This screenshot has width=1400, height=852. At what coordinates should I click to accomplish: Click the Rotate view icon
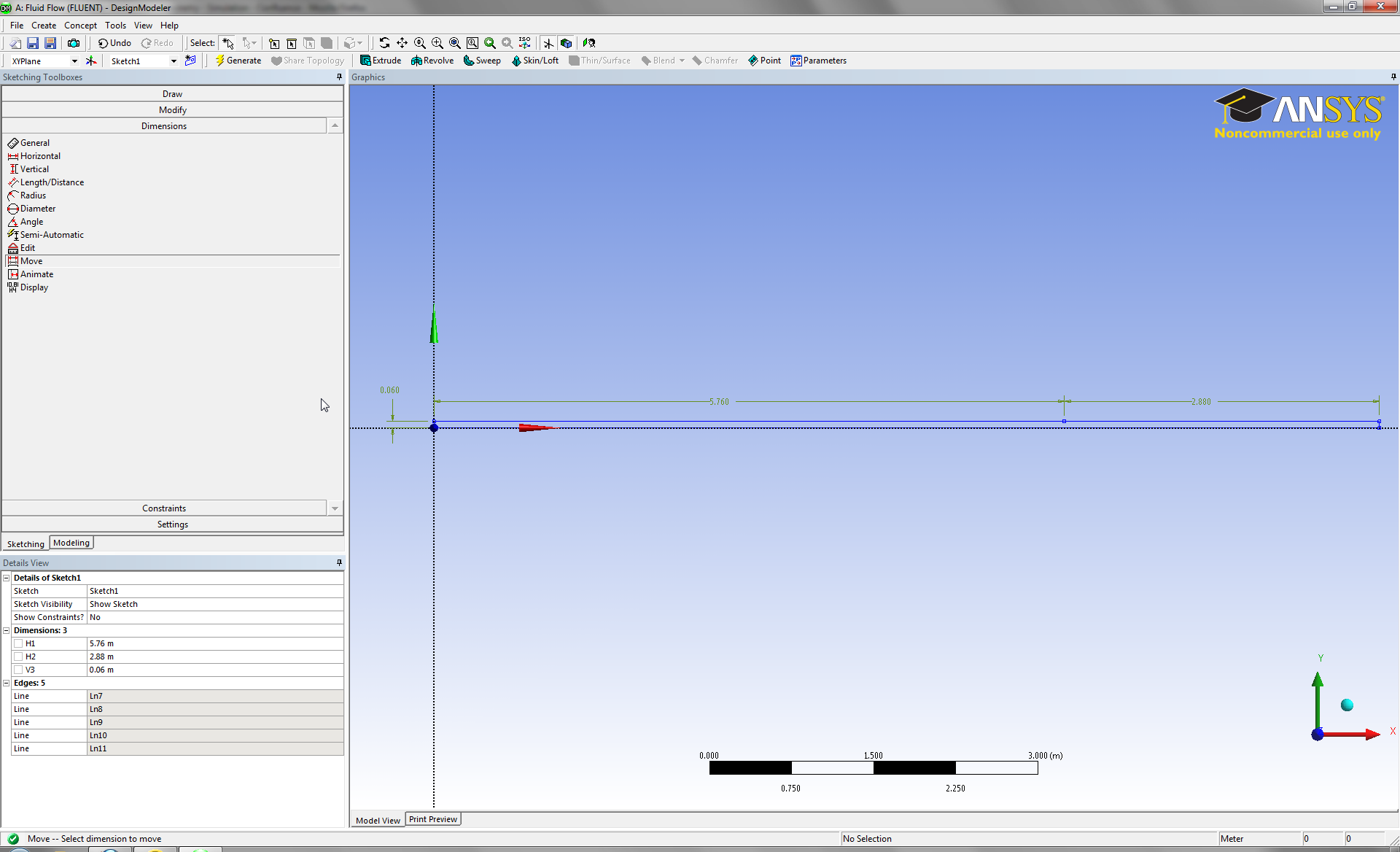[384, 43]
